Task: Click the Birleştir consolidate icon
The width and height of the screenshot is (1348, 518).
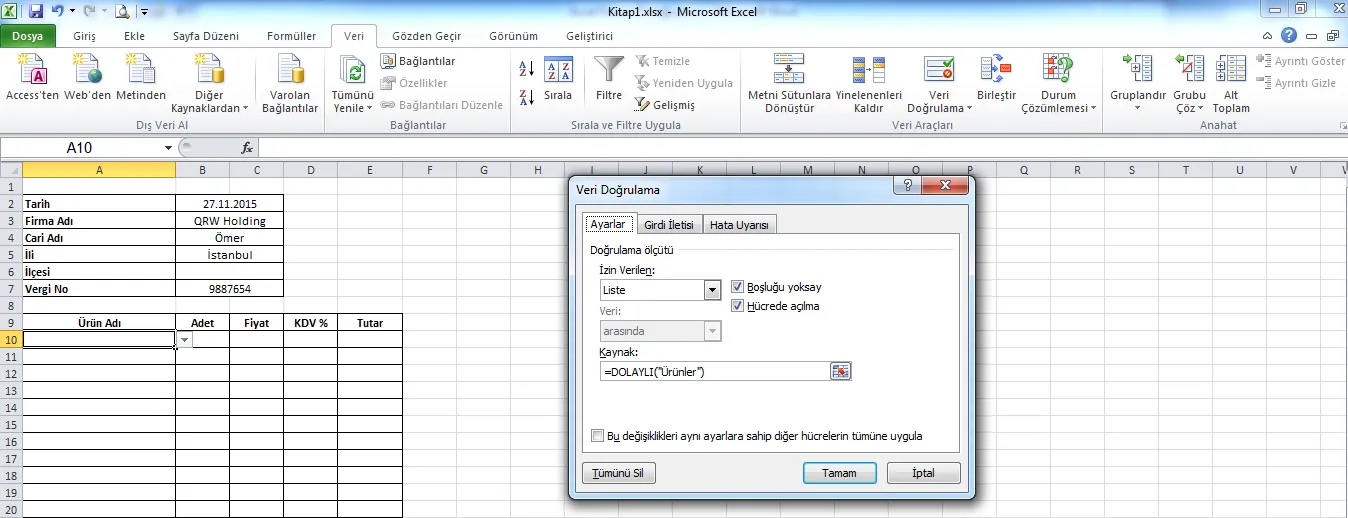Action: coord(995,70)
